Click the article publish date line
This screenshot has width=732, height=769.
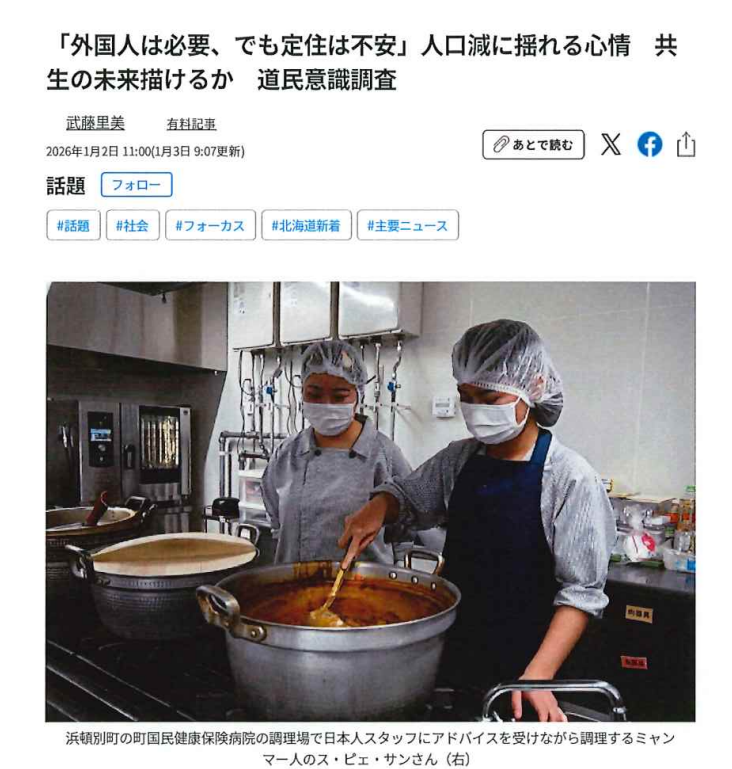[146, 151]
